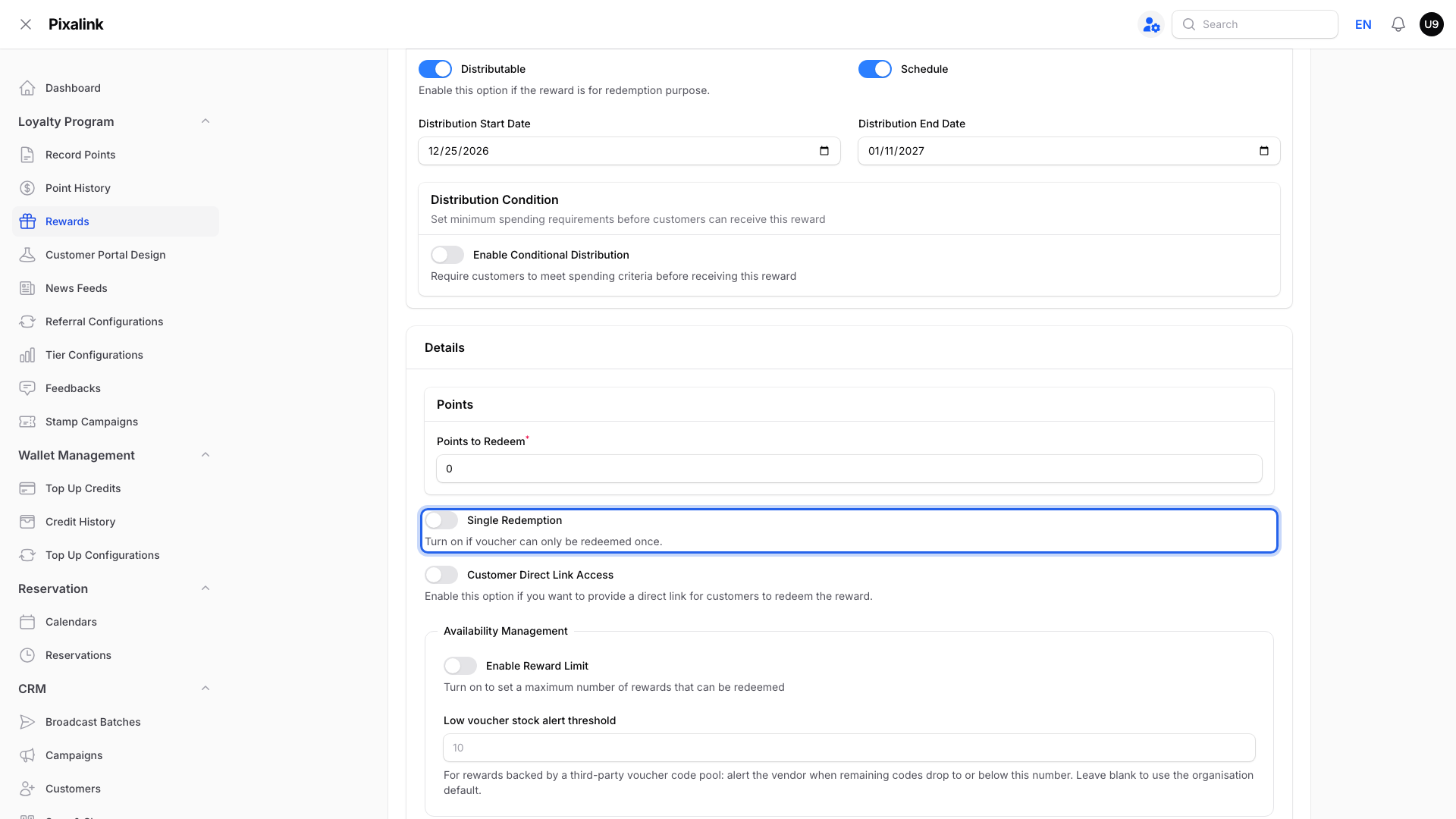
Task: Click the Record Points document icon
Action: (x=27, y=155)
